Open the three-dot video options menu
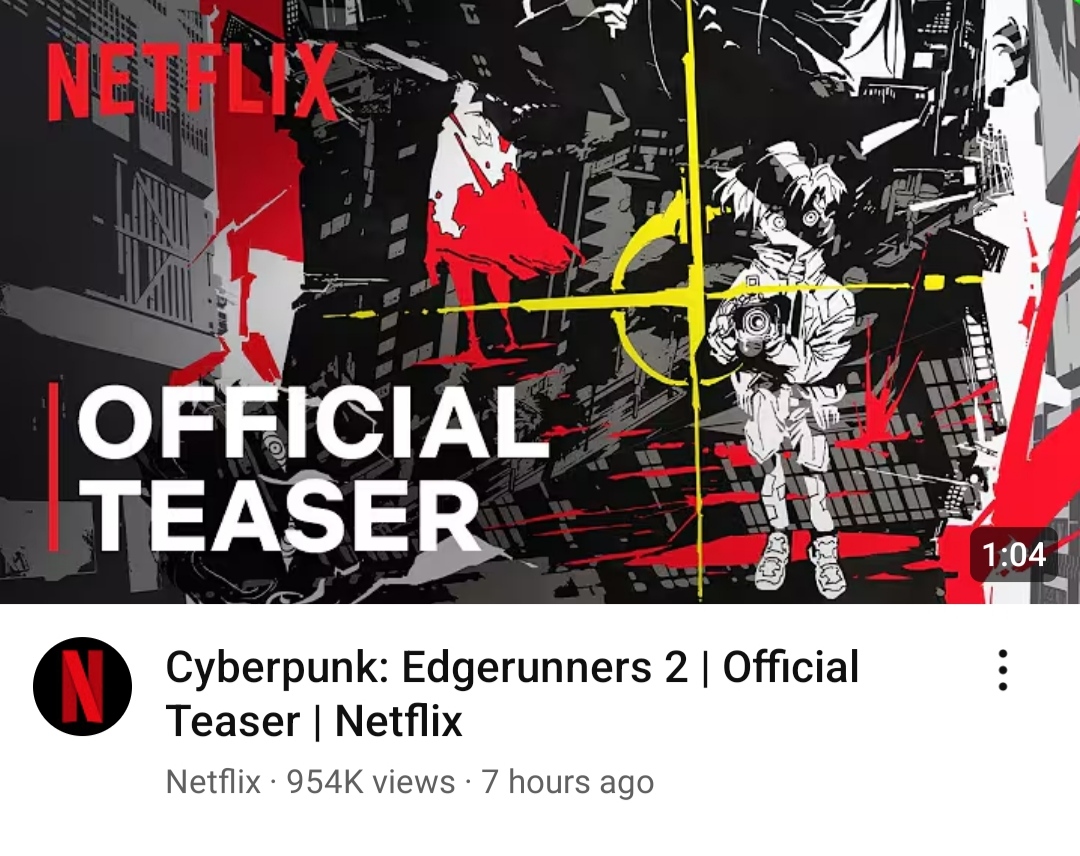This screenshot has width=1080, height=856. [1003, 669]
